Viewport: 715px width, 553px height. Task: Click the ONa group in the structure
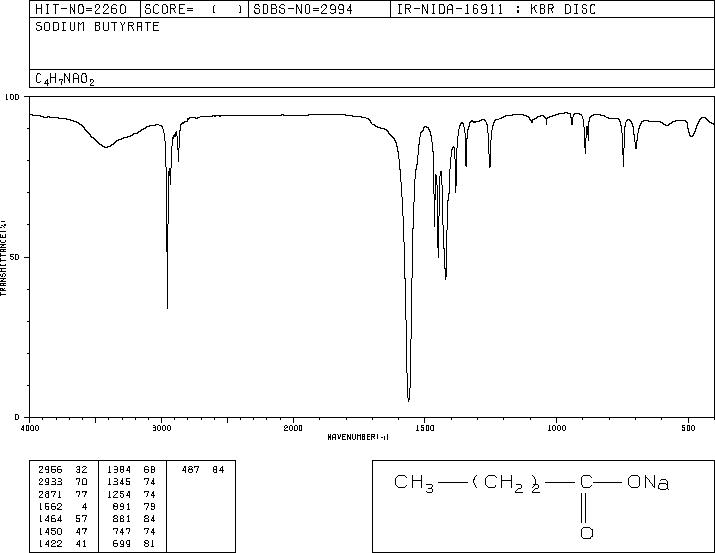pyautogui.click(x=648, y=482)
